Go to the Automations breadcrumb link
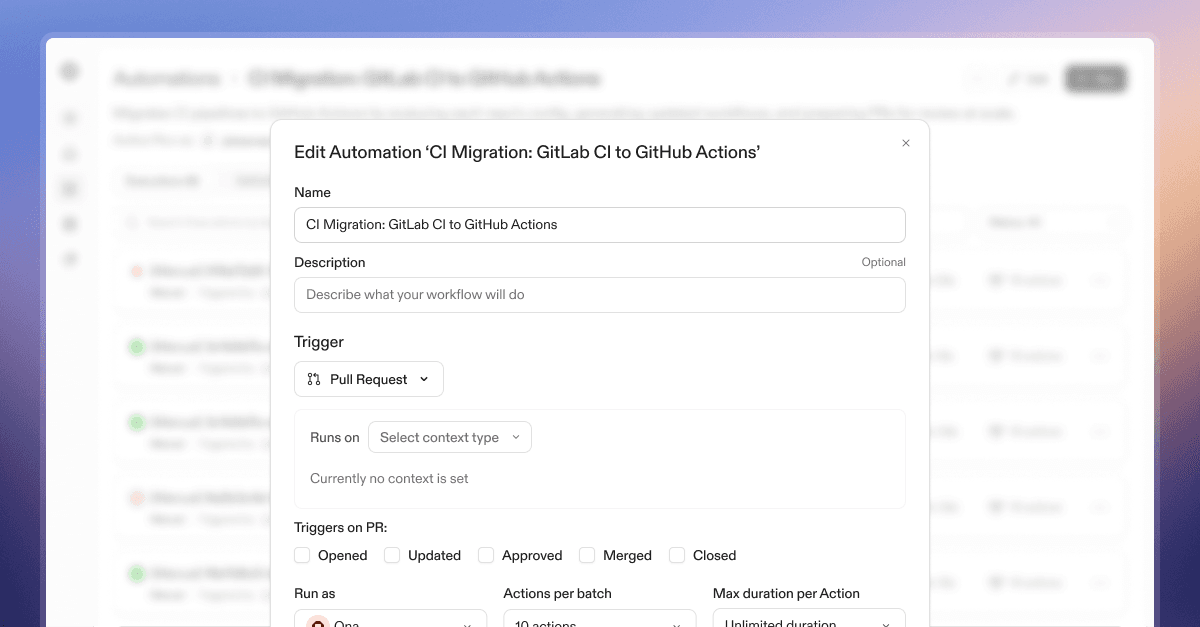 click(x=166, y=79)
